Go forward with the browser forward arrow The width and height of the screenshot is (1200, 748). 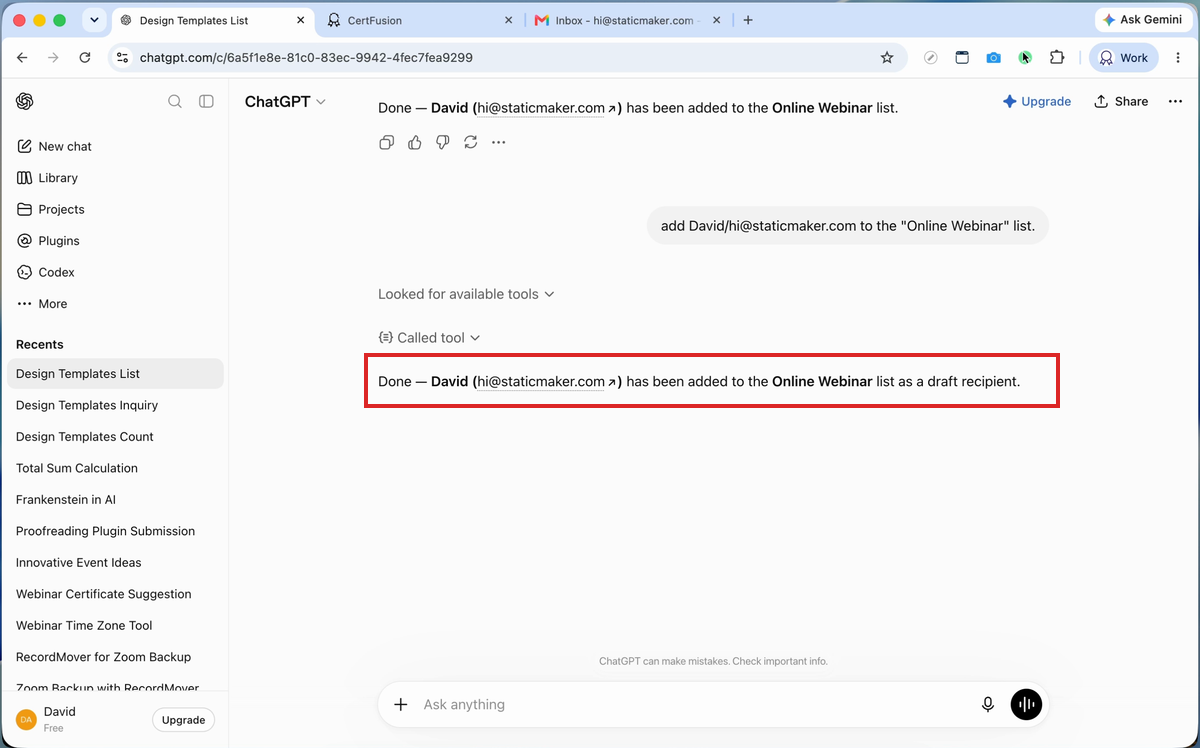point(53,58)
